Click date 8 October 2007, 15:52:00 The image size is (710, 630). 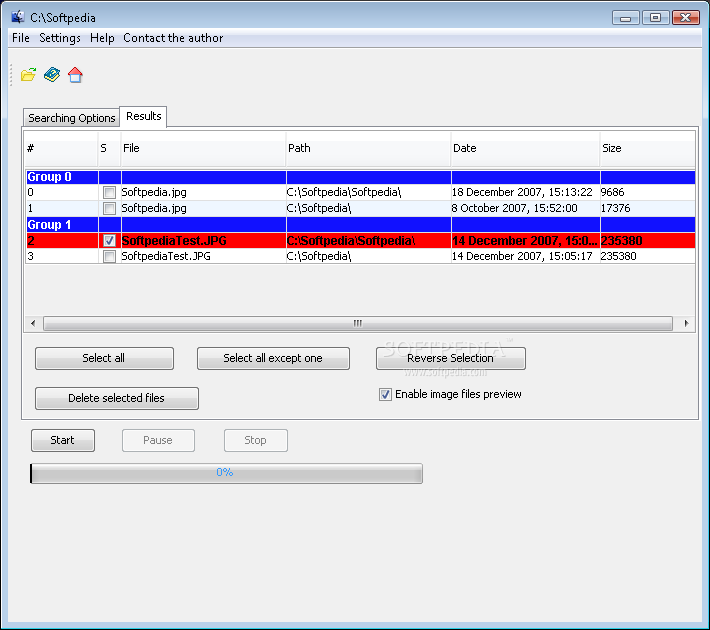tap(514, 208)
